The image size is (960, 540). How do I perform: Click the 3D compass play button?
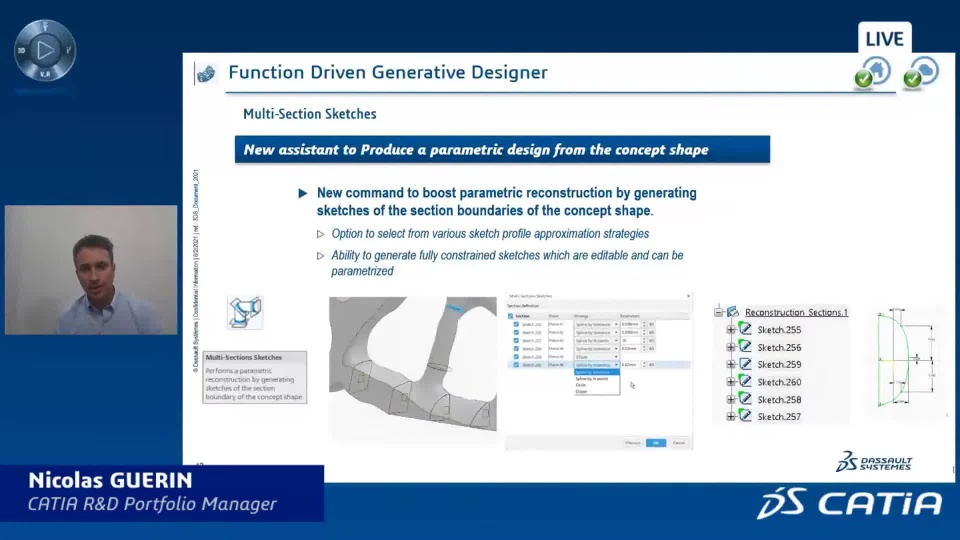coord(45,50)
